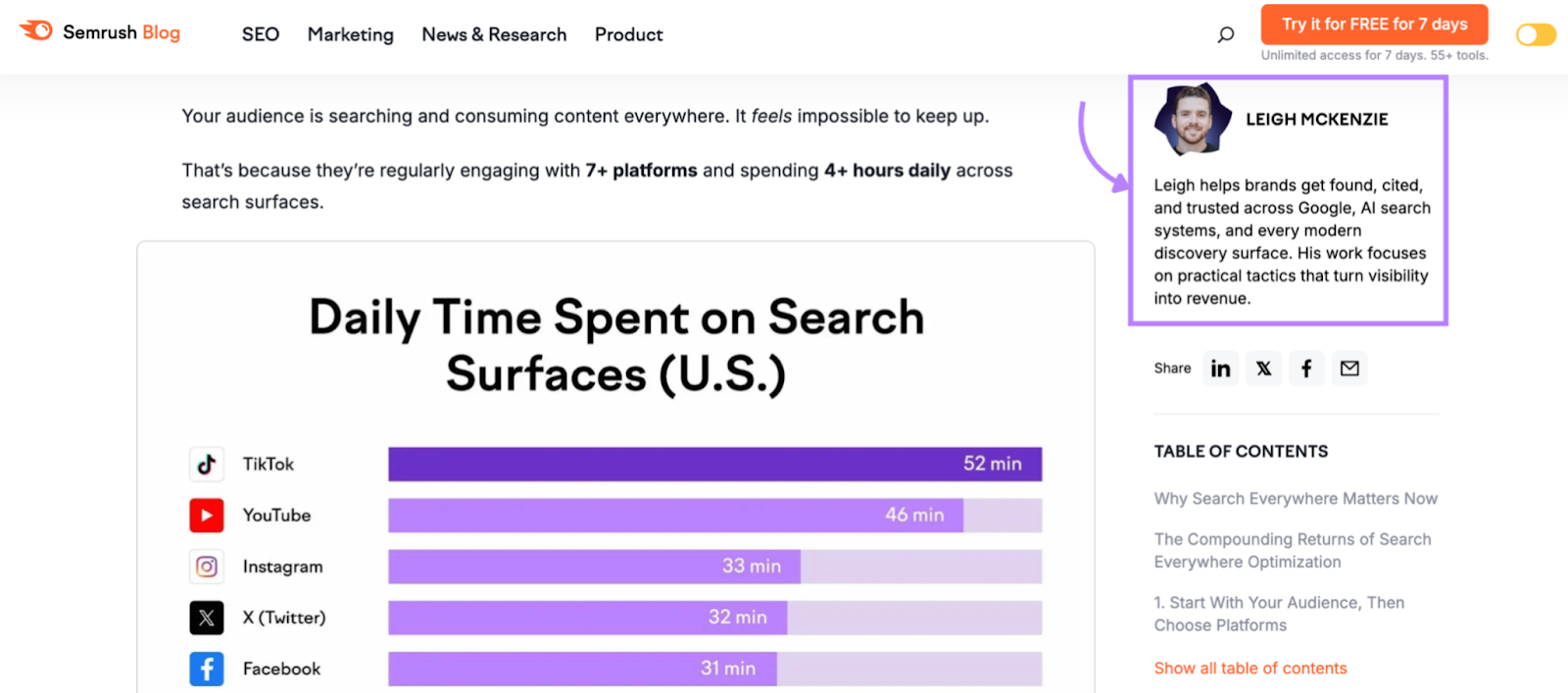This screenshot has width=1568, height=693.
Task: Toggle the yellow theme switch
Action: [1536, 35]
